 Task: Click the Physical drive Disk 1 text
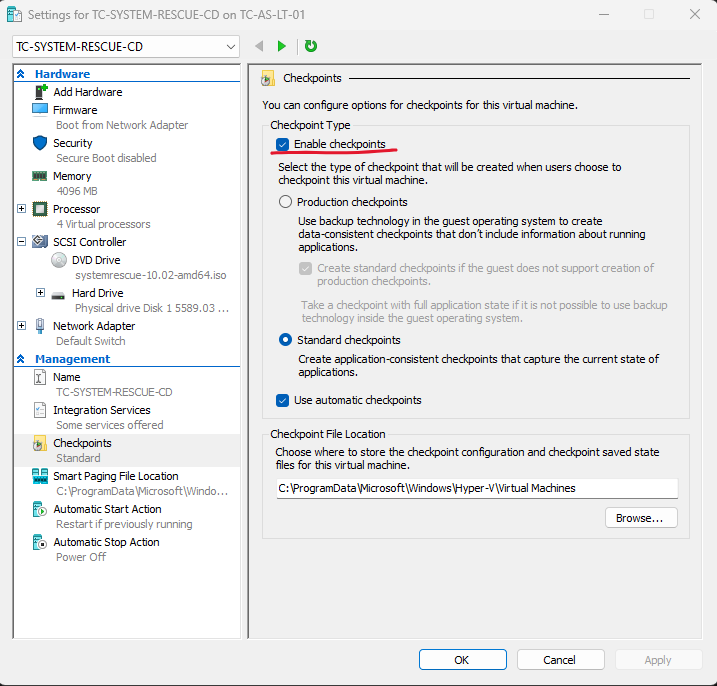pos(152,308)
